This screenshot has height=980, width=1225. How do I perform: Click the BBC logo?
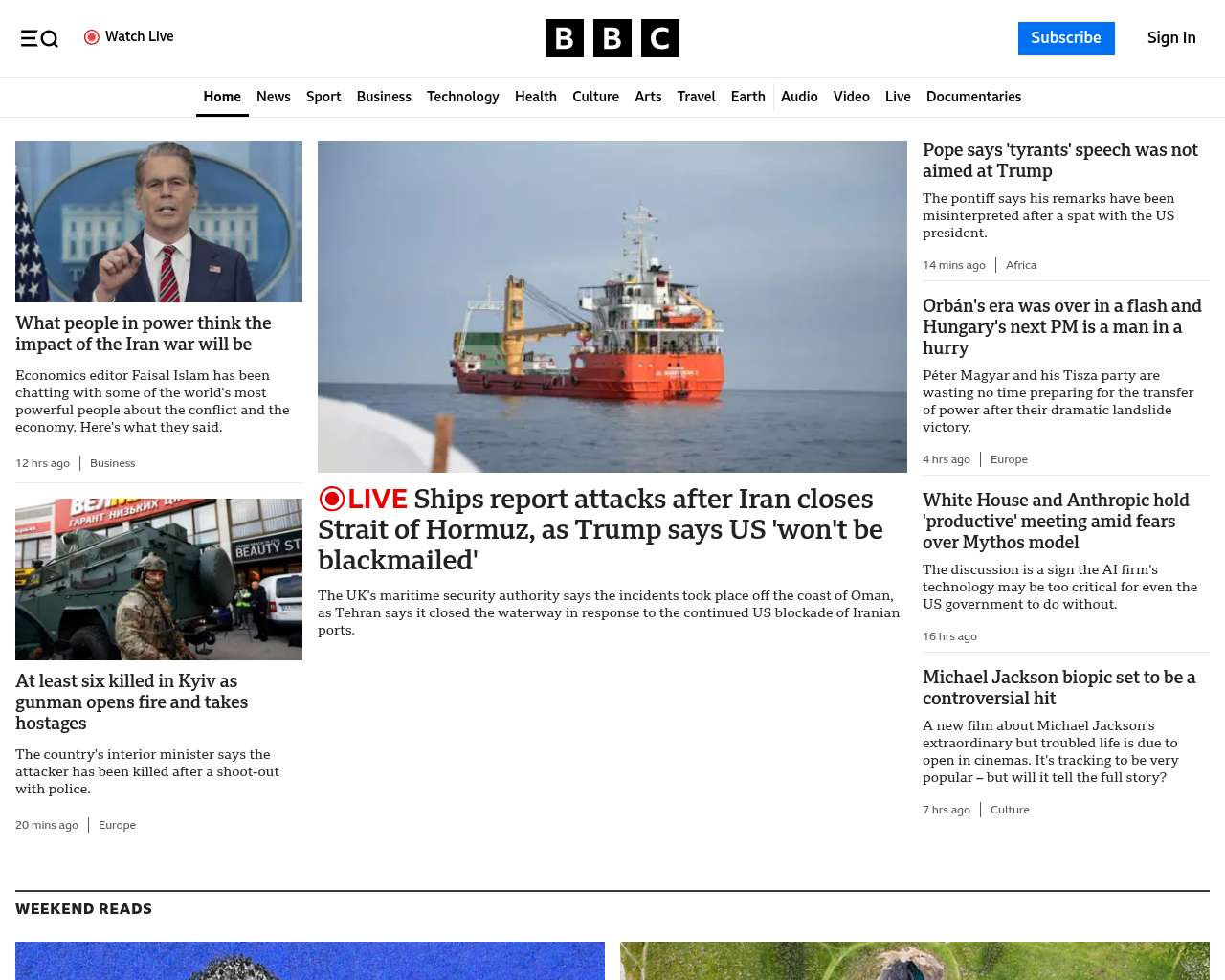[x=612, y=38]
